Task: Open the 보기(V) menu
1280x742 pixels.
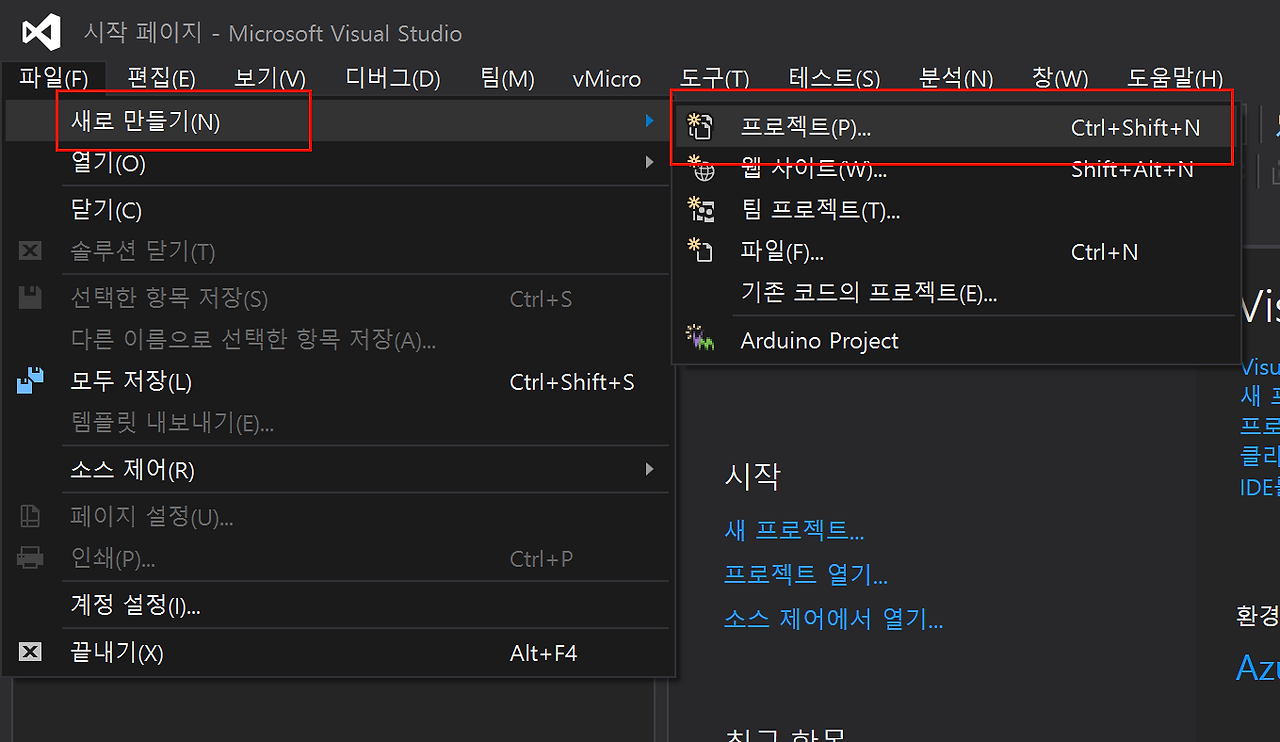Action: coord(270,78)
